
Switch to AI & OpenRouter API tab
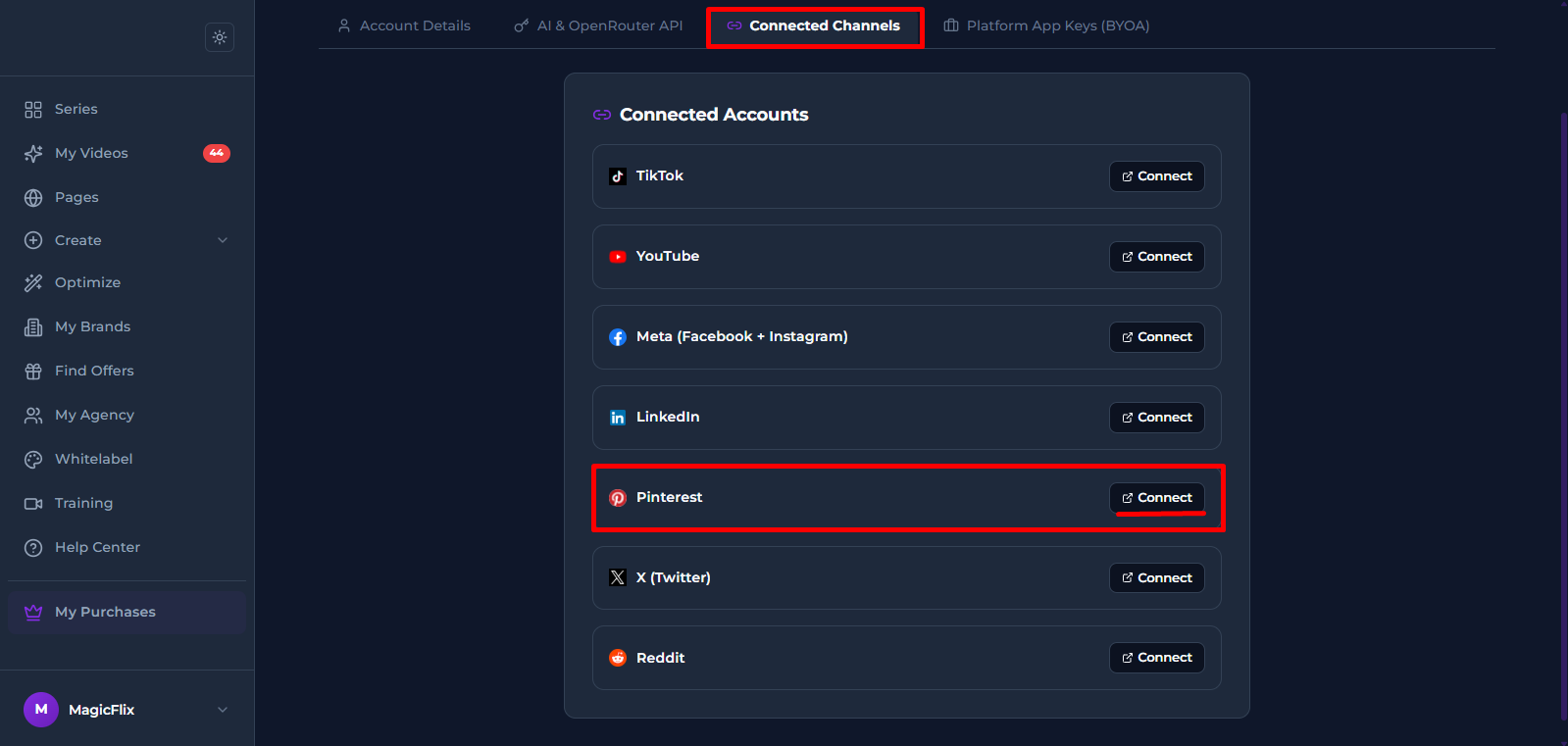(x=598, y=25)
